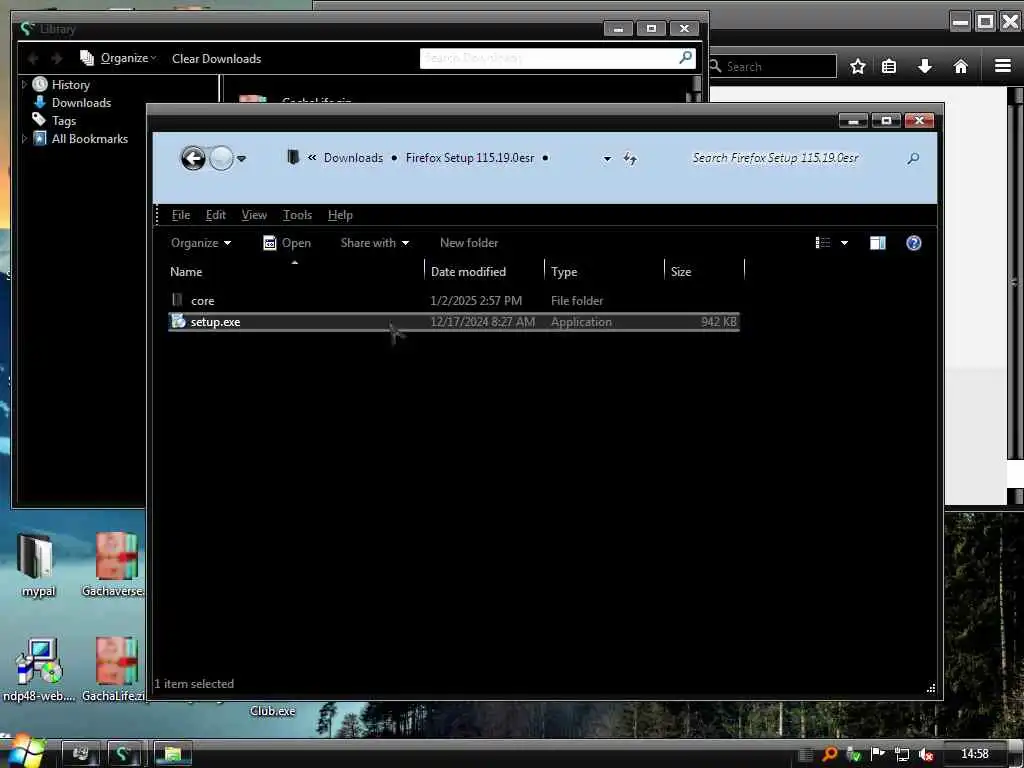Viewport: 1024px width, 768px height.
Task: Select the core folder
Action: [454, 301]
